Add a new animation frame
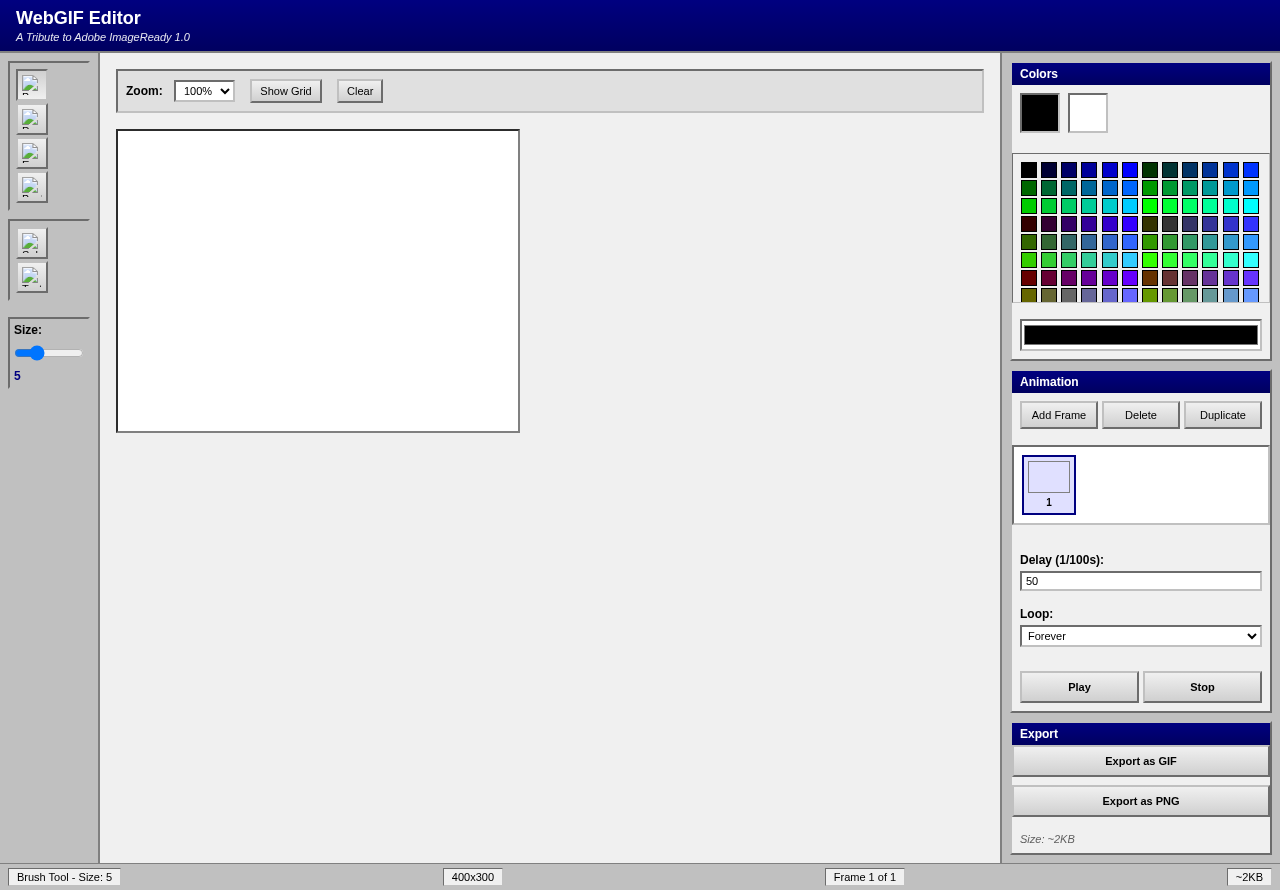This screenshot has width=1280, height=890. coord(1058,414)
